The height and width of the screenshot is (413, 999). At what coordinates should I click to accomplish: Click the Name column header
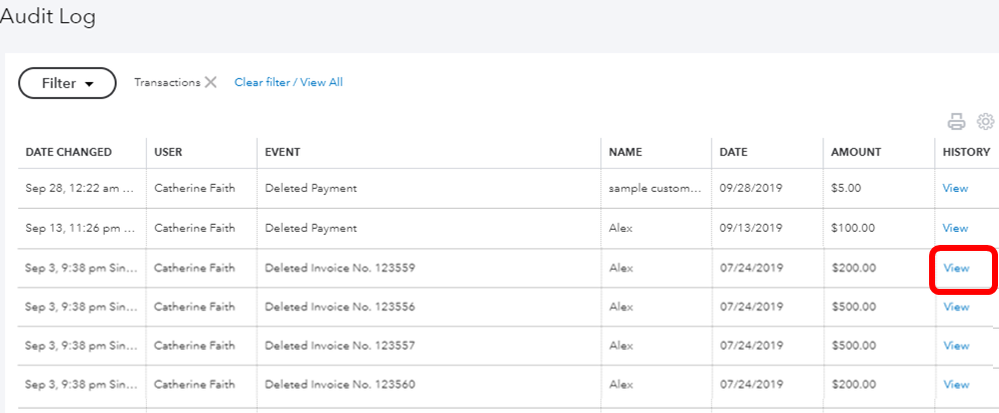pos(625,152)
